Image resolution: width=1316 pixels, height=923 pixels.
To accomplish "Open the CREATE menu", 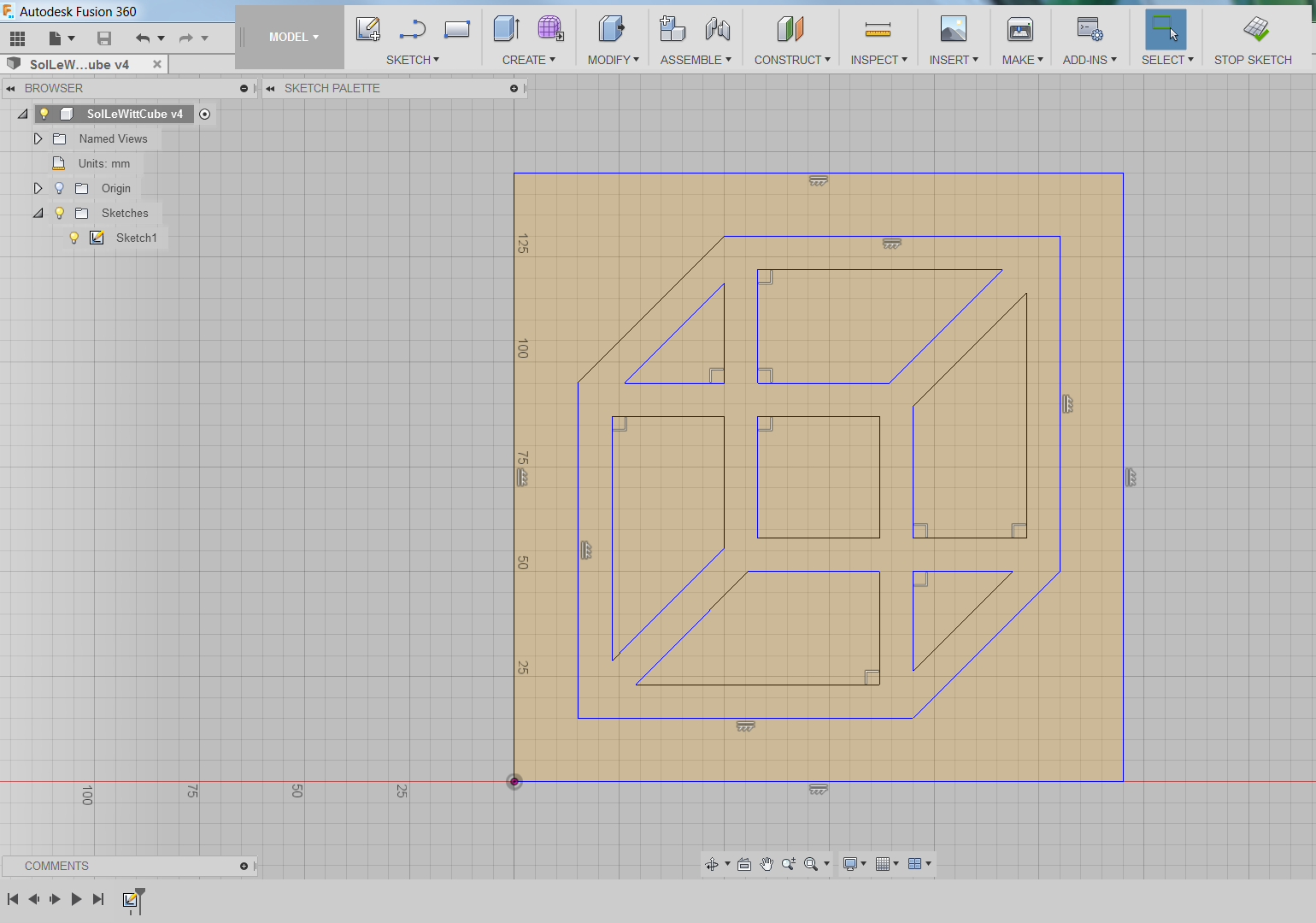I will (529, 60).
